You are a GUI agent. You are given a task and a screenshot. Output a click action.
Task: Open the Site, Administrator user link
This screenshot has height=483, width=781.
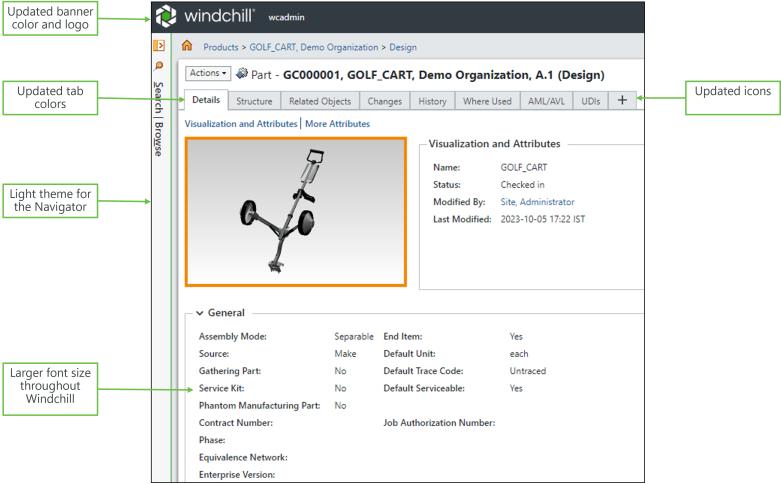(537, 202)
